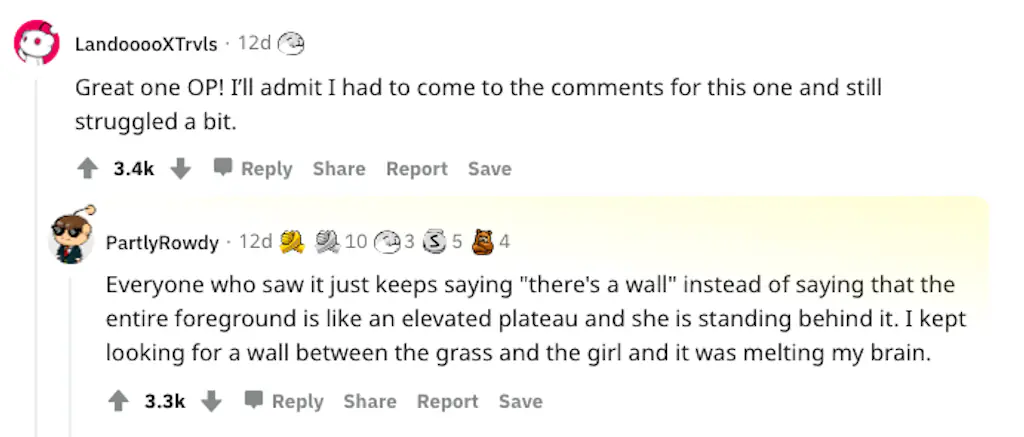Screen dimensions: 1024x437
Task: Save the LandooooXTrvls comment
Action: tap(489, 169)
